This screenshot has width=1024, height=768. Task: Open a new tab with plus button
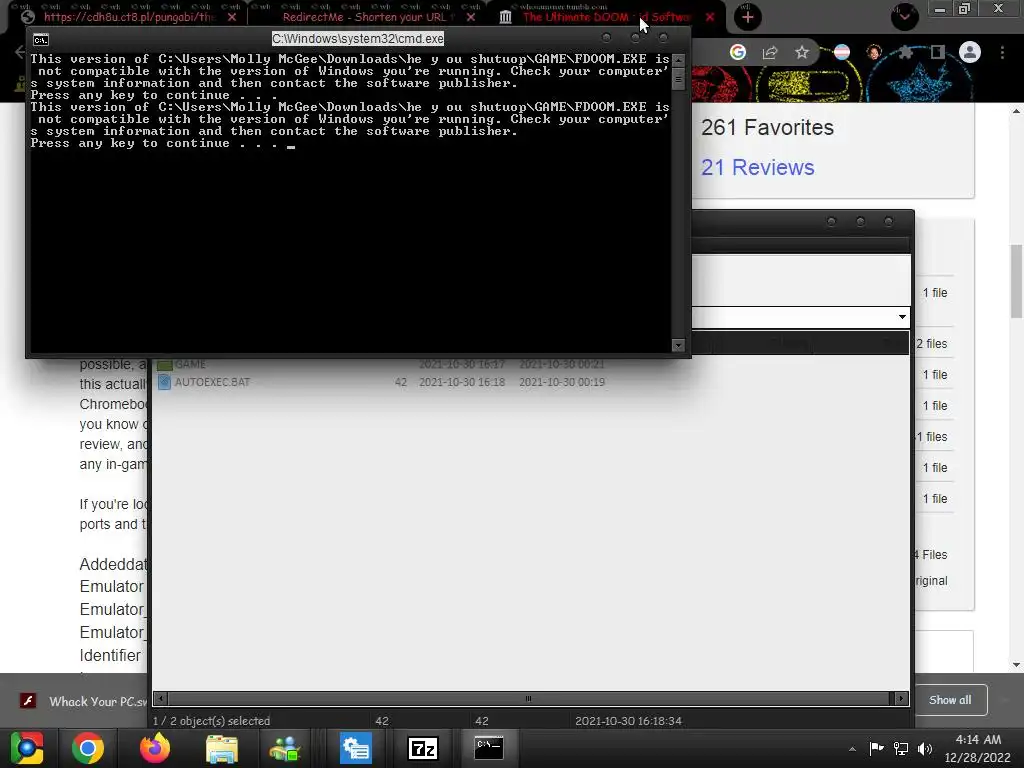[748, 17]
